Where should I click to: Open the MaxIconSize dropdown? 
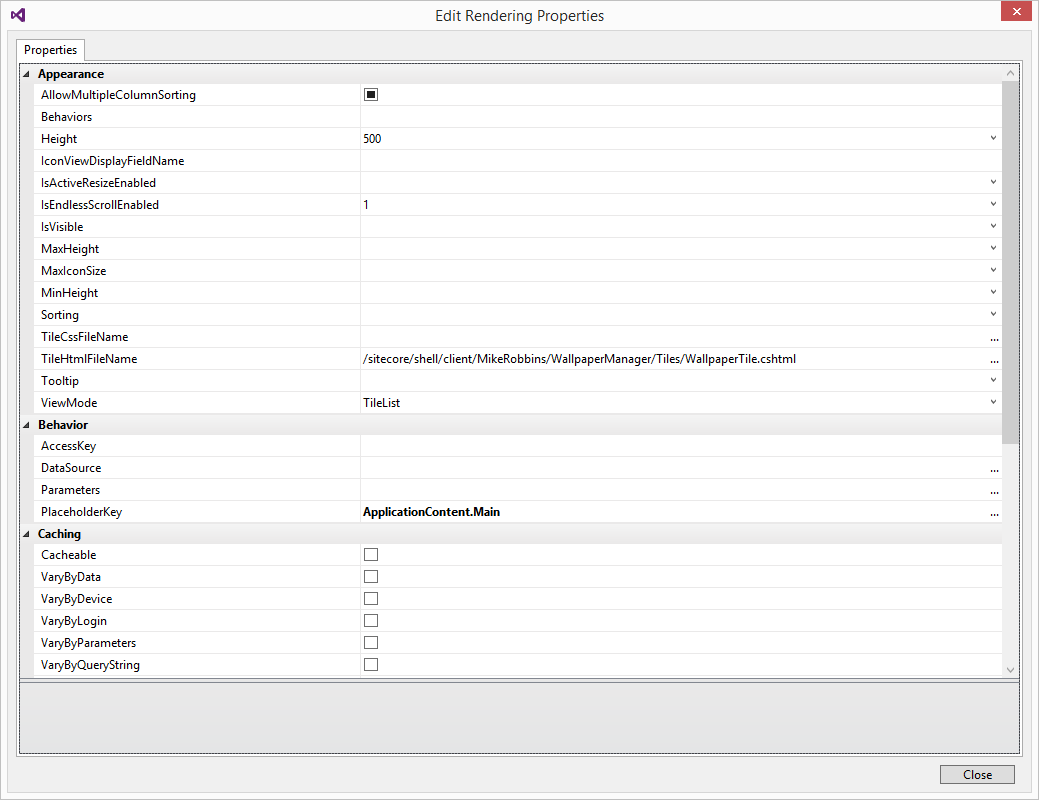pos(993,269)
